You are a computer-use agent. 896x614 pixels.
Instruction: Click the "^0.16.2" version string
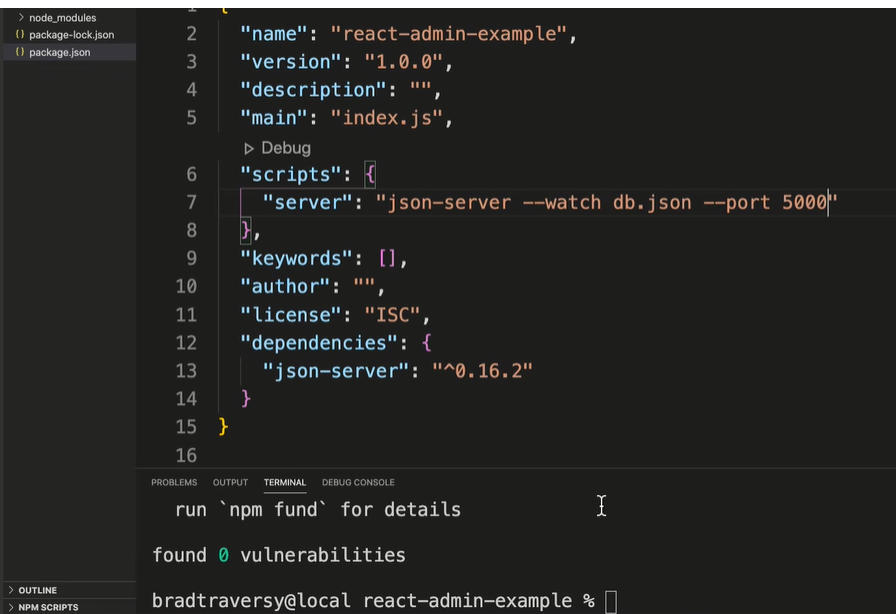click(x=482, y=371)
